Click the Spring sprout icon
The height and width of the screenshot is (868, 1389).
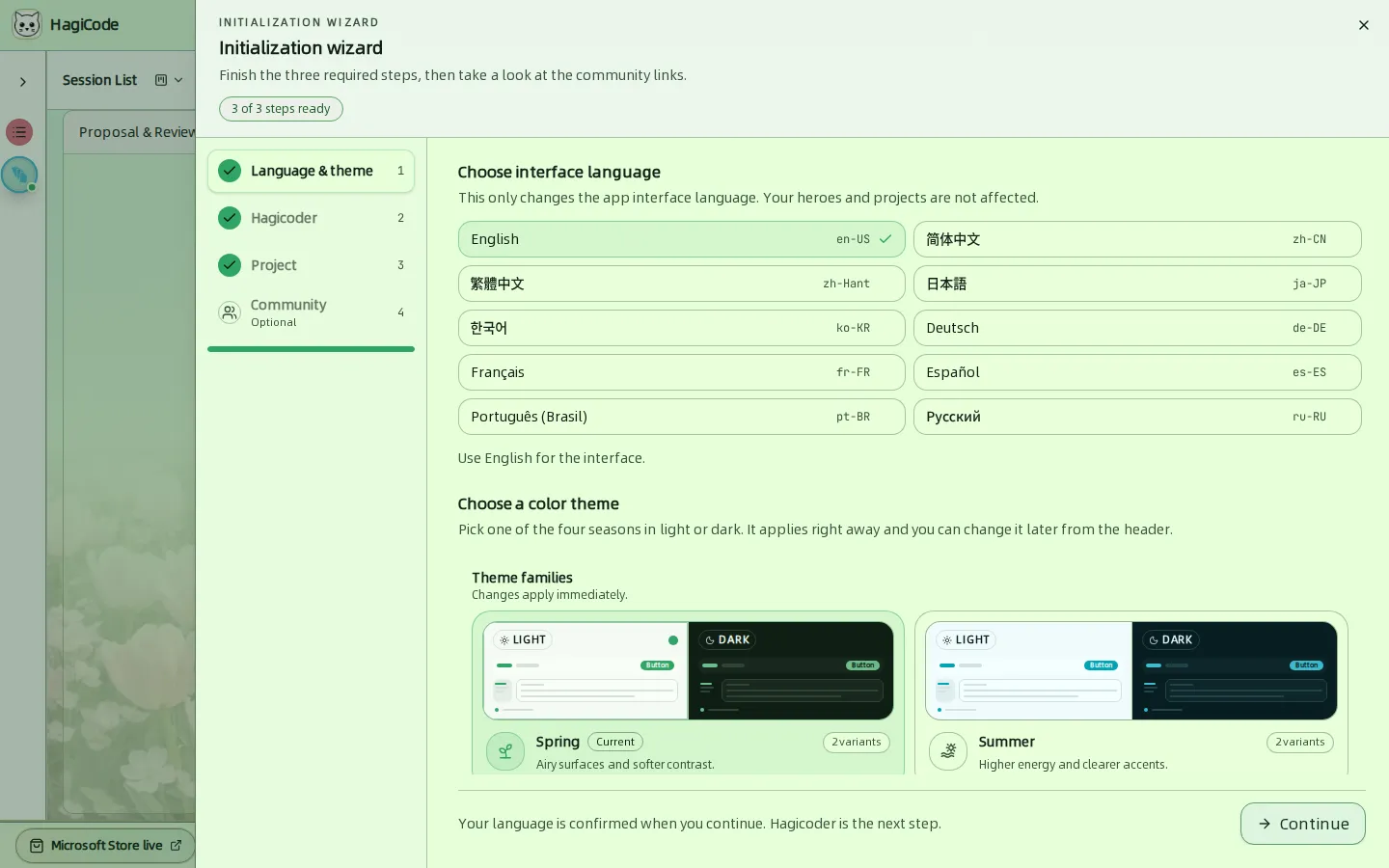click(505, 751)
